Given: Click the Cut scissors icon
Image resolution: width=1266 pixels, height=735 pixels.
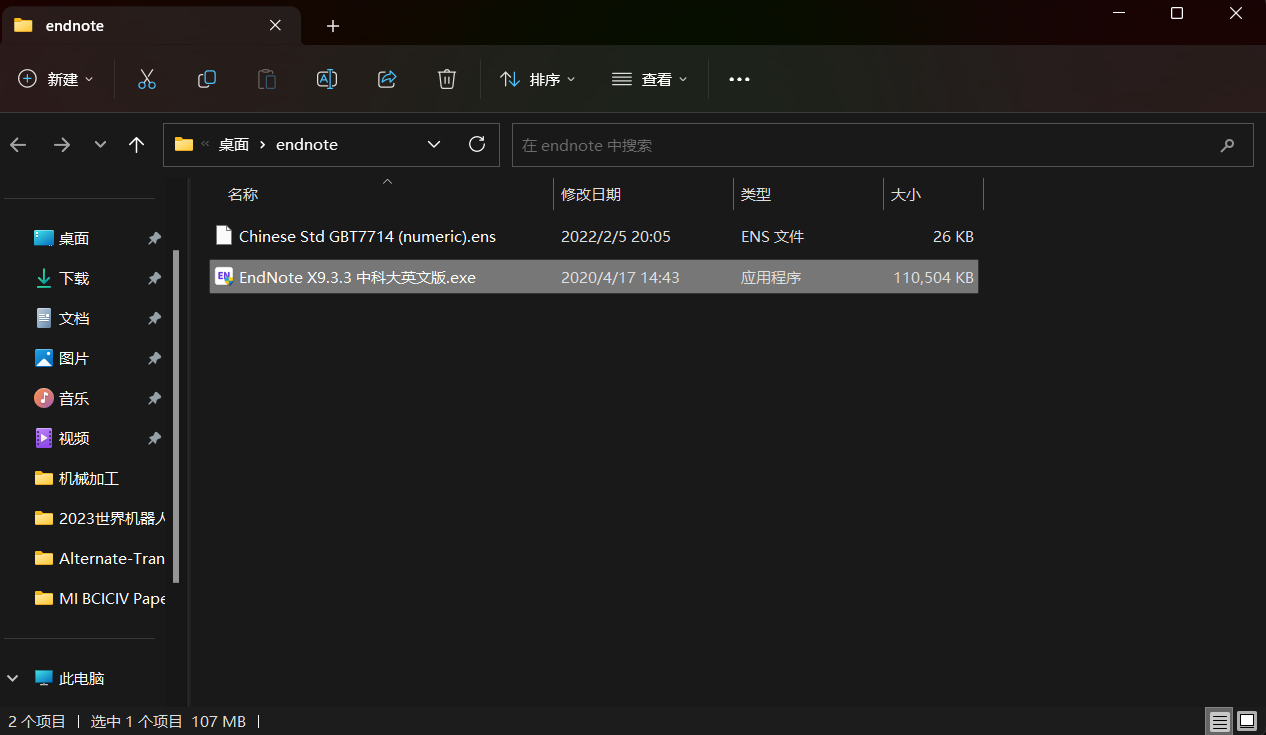Looking at the screenshot, I should tap(147, 79).
